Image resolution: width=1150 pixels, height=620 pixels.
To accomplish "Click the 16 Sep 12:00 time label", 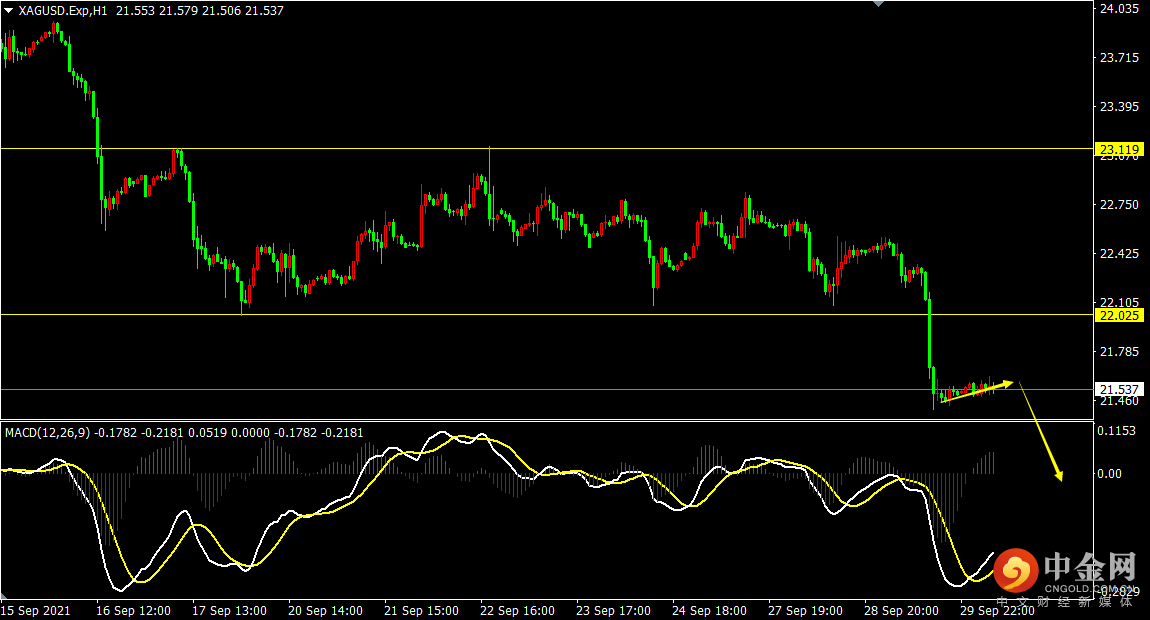I will (x=133, y=610).
